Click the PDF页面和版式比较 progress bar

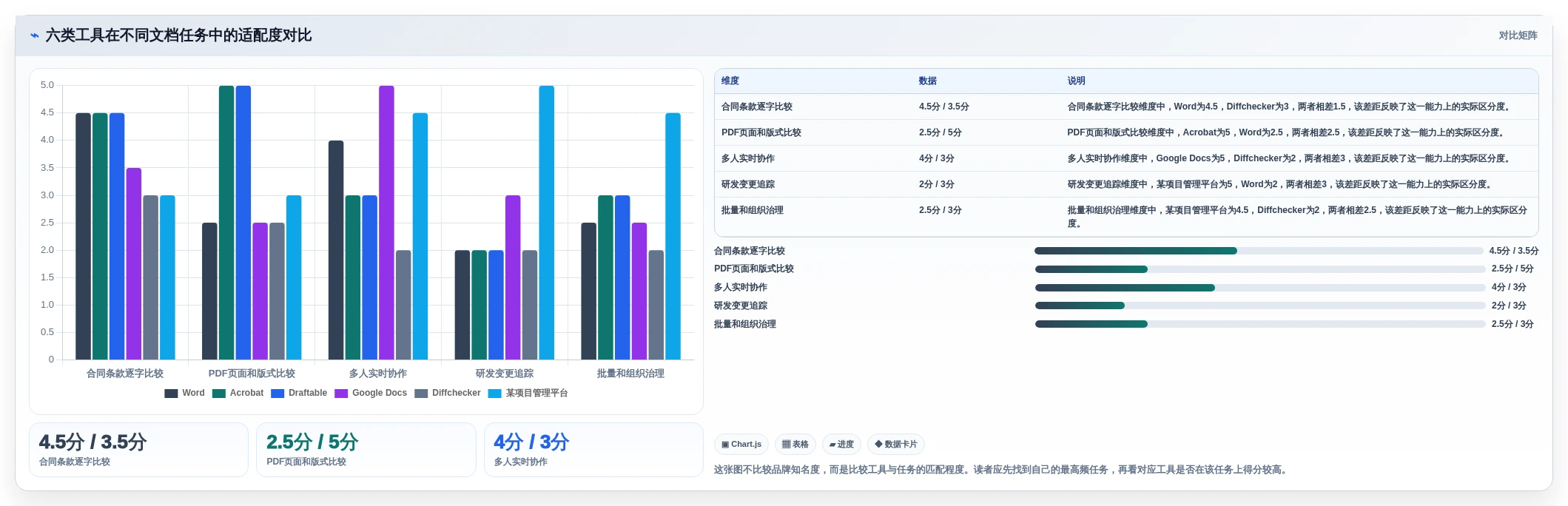1259,269
